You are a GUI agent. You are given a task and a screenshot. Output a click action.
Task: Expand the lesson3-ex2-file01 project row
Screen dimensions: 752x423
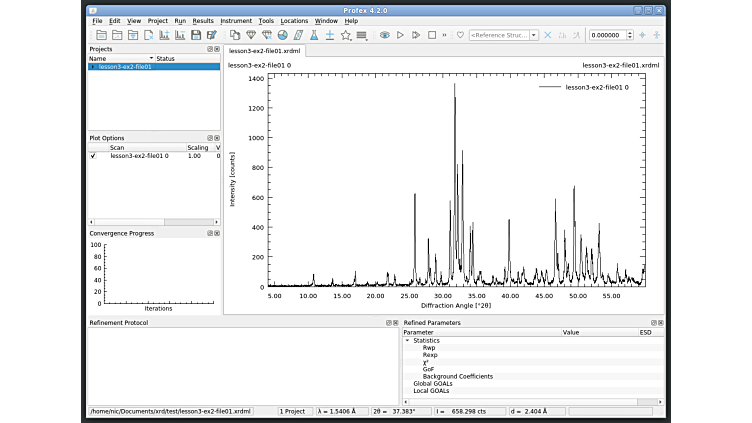coord(93,67)
